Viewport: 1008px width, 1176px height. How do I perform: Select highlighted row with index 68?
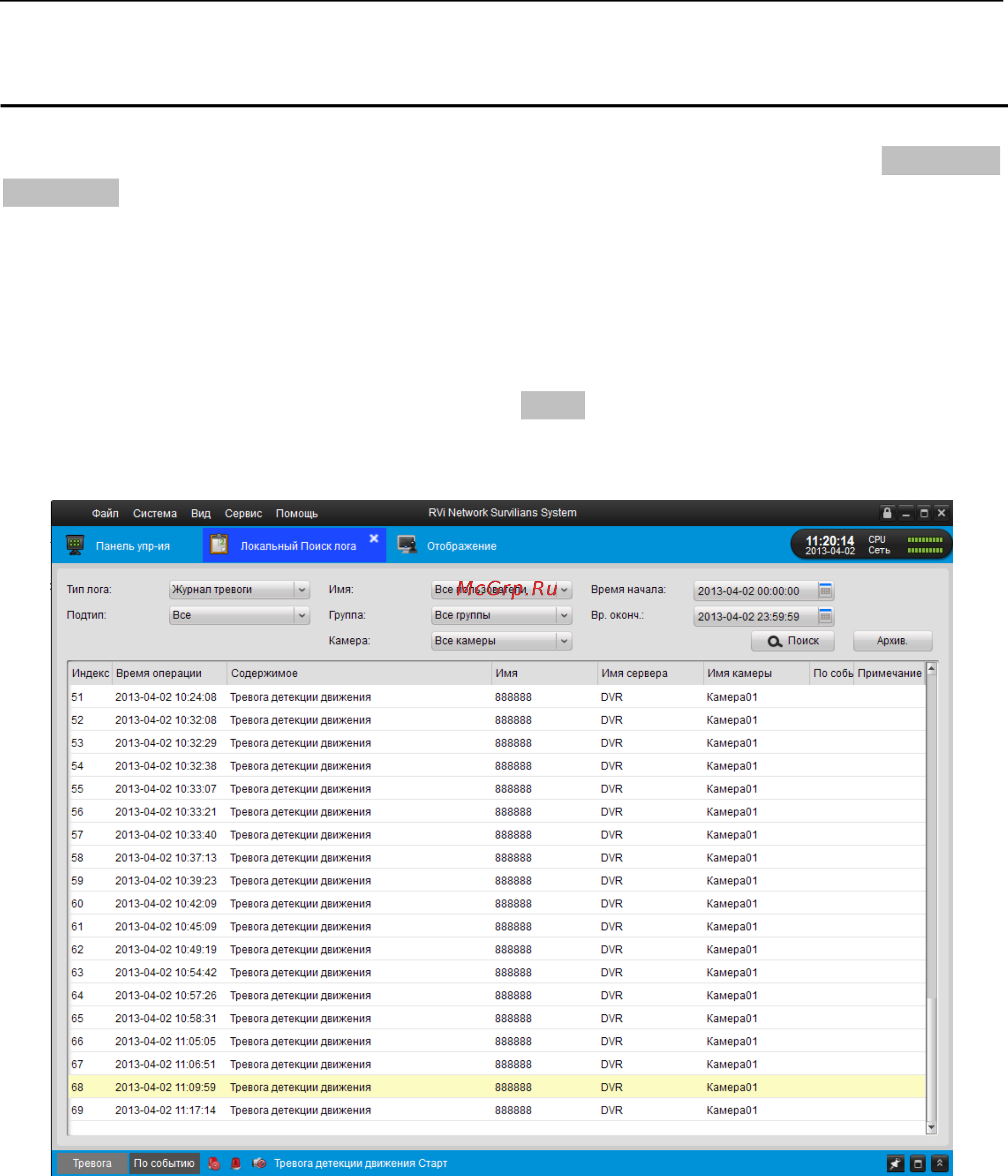tap(497, 1088)
